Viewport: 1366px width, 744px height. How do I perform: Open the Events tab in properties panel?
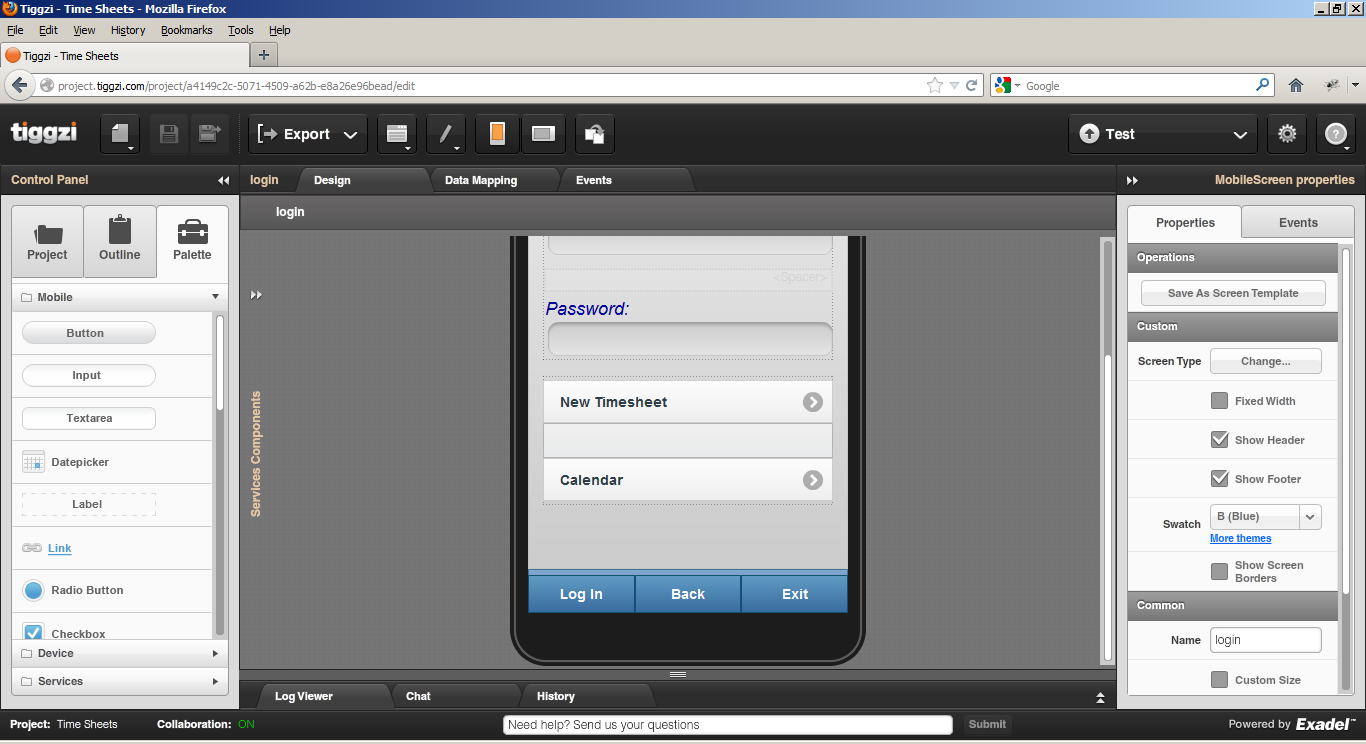point(1298,223)
